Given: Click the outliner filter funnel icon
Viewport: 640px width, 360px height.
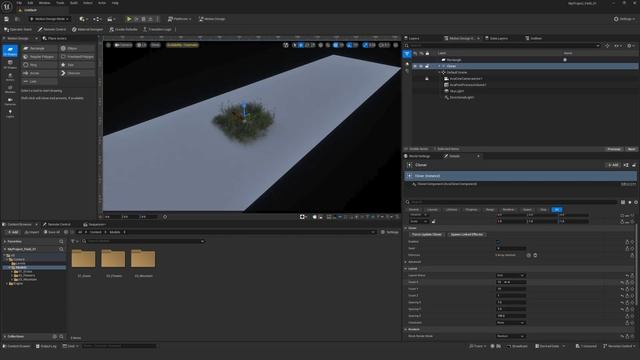Looking at the screenshot, I should point(407,53).
